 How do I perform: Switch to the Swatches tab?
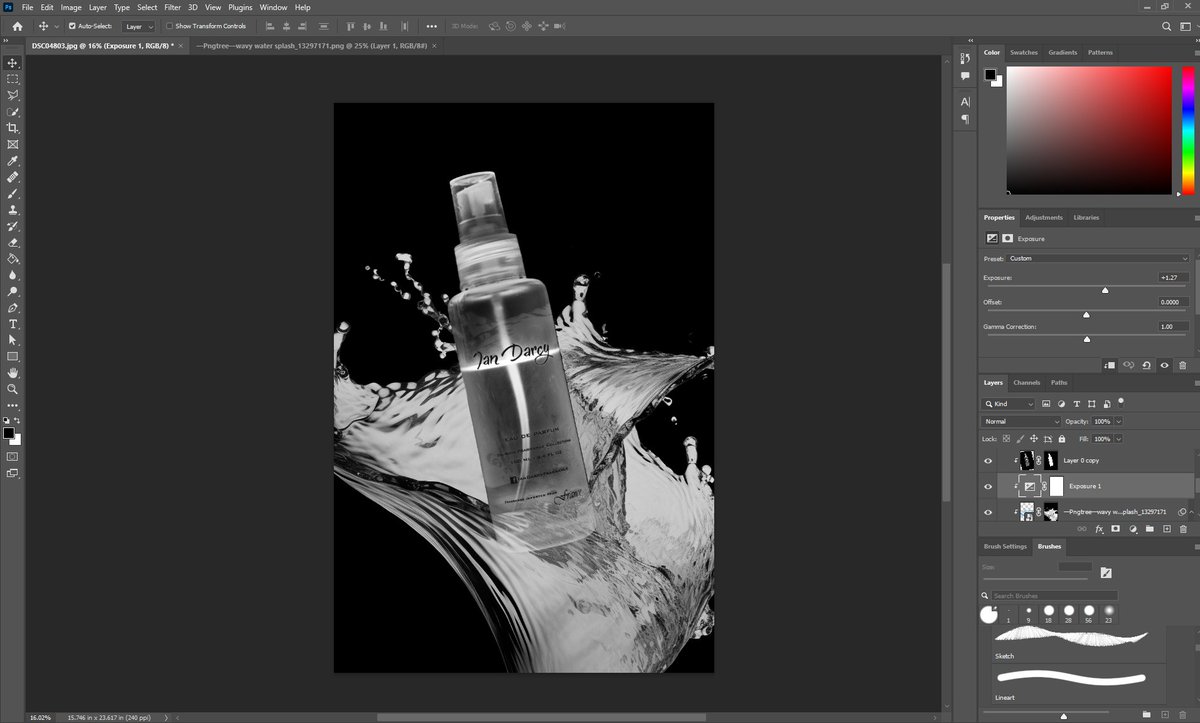click(1024, 52)
